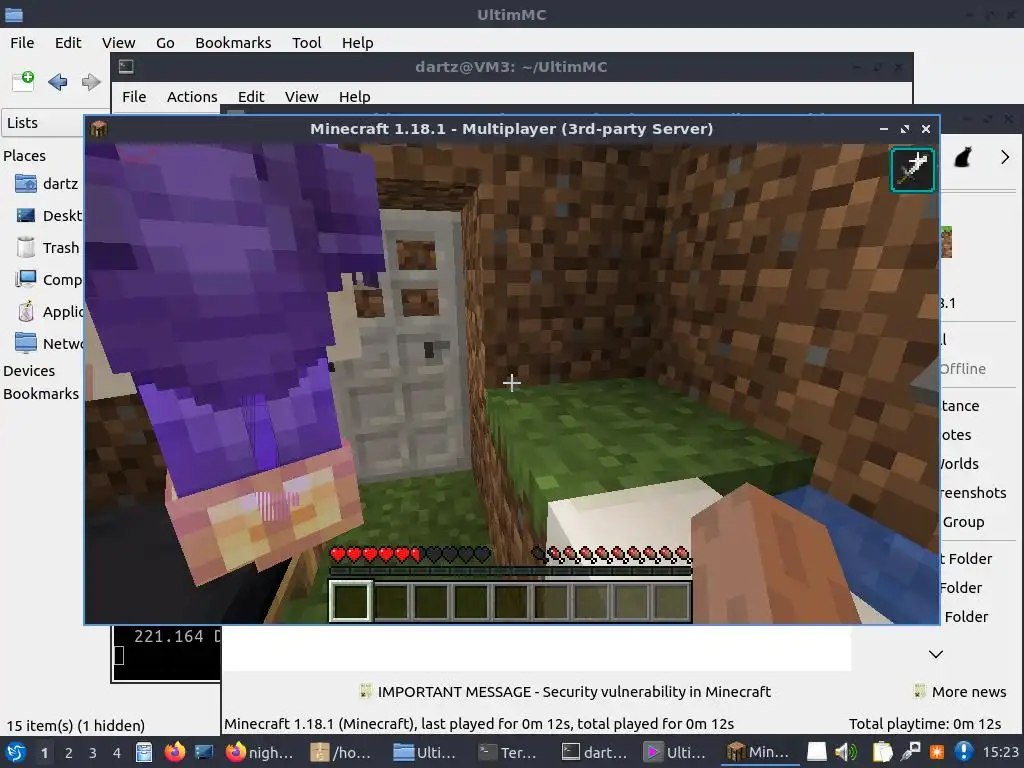Viewport: 1024px width, 768px height.
Task: Expand UltimMC toolbar overflow arrow
Action: click(1005, 157)
